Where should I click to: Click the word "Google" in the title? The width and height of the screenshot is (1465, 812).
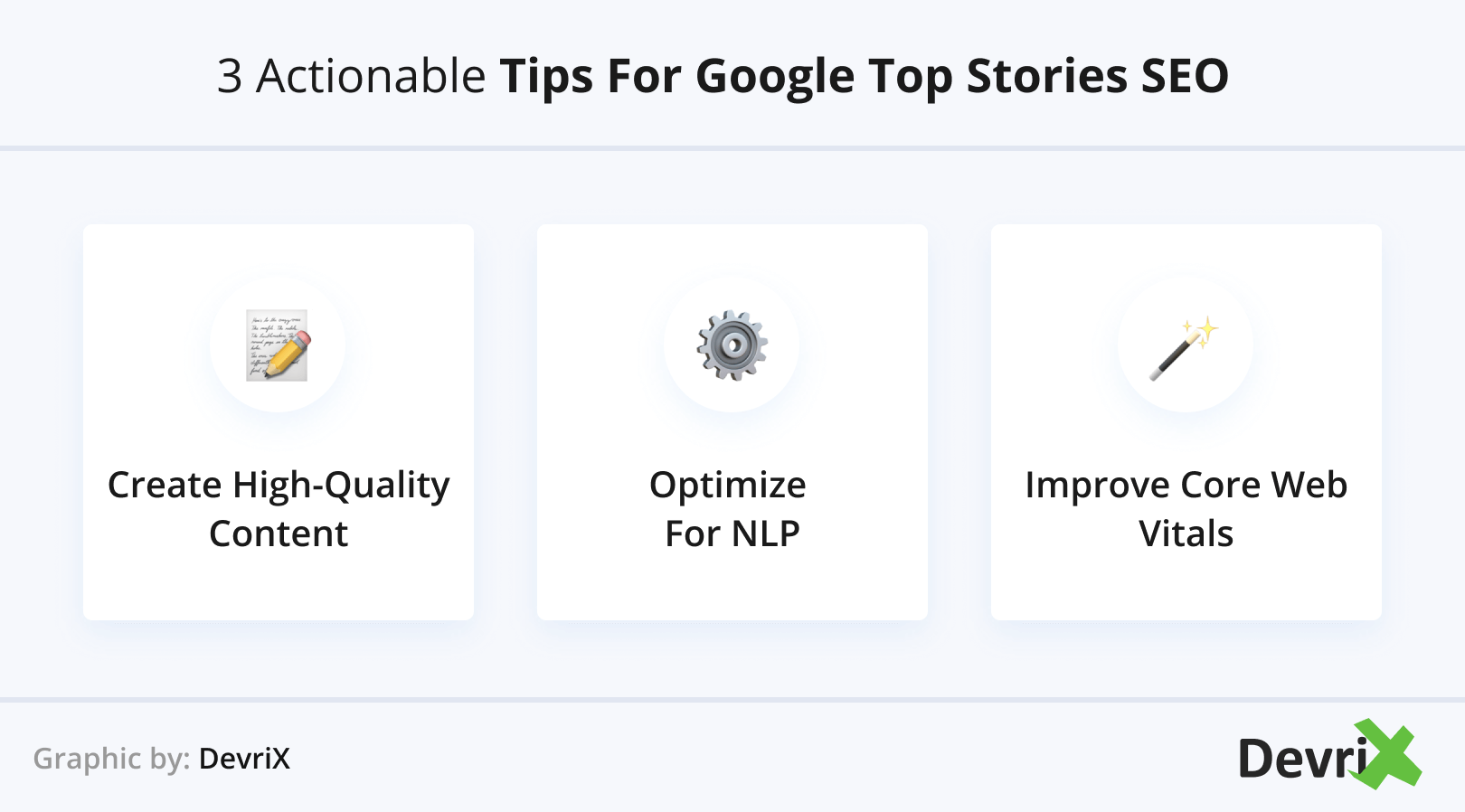pyautogui.click(x=774, y=76)
